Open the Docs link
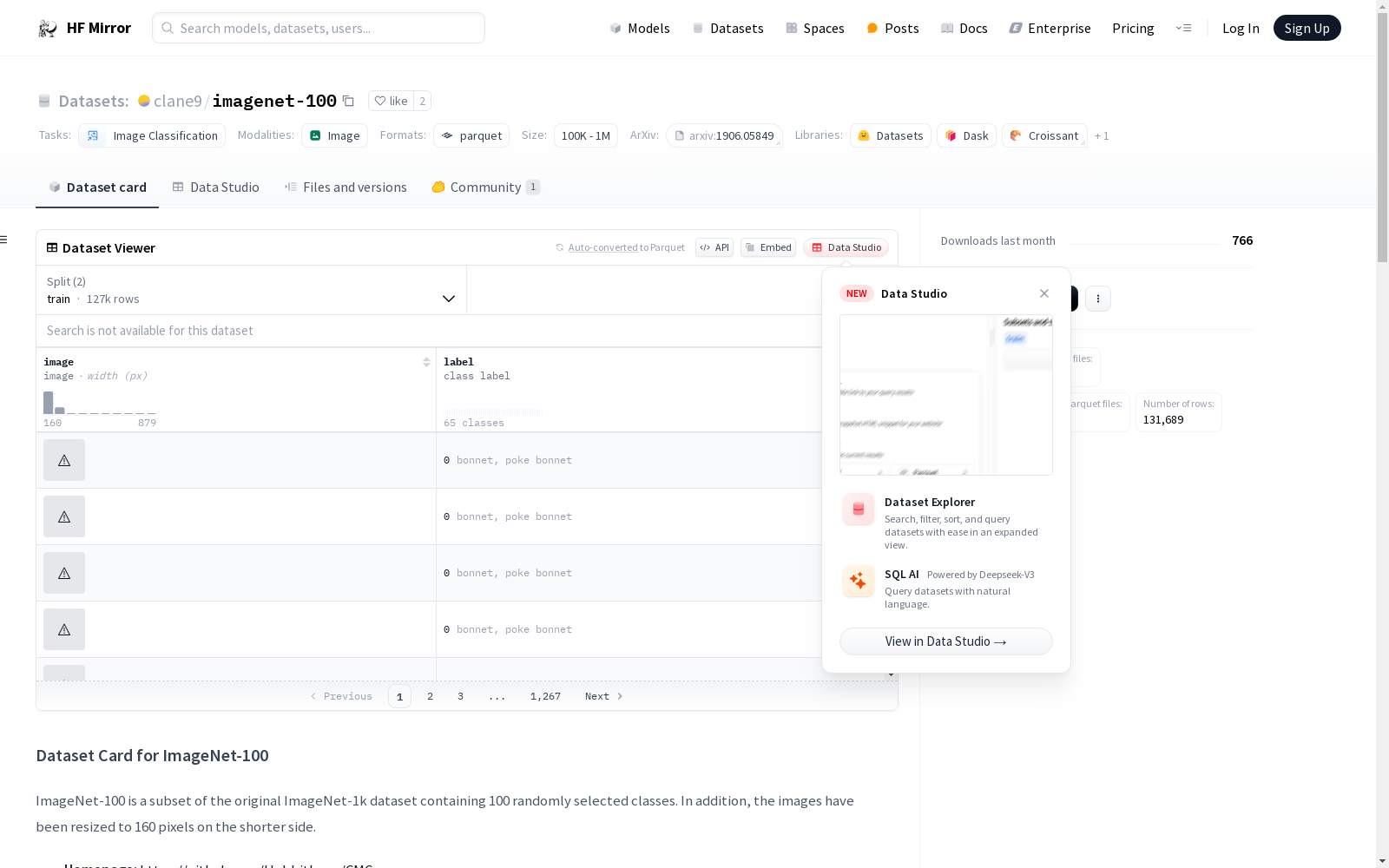 (x=964, y=28)
